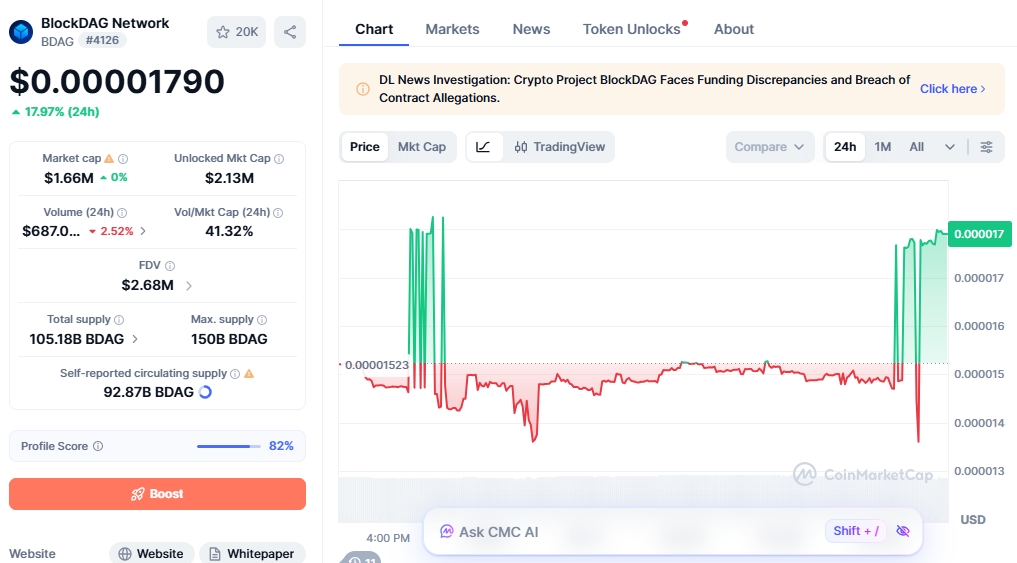Open the Chart tab
The height and width of the screenshot is (563, 1017).
tap(374, 29)
